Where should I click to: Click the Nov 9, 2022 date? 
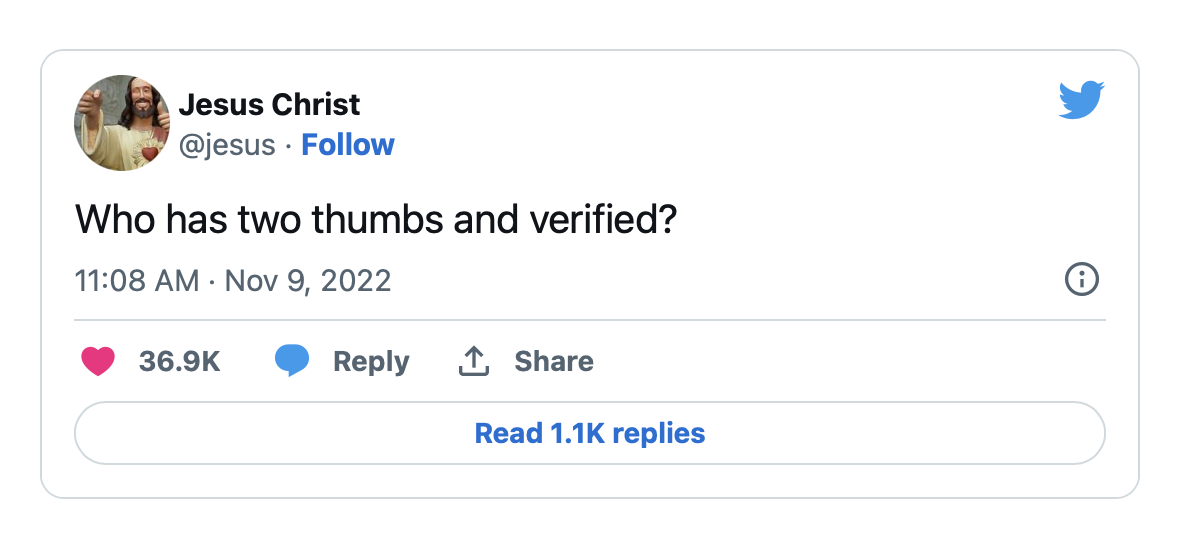(x=308, y=281)
